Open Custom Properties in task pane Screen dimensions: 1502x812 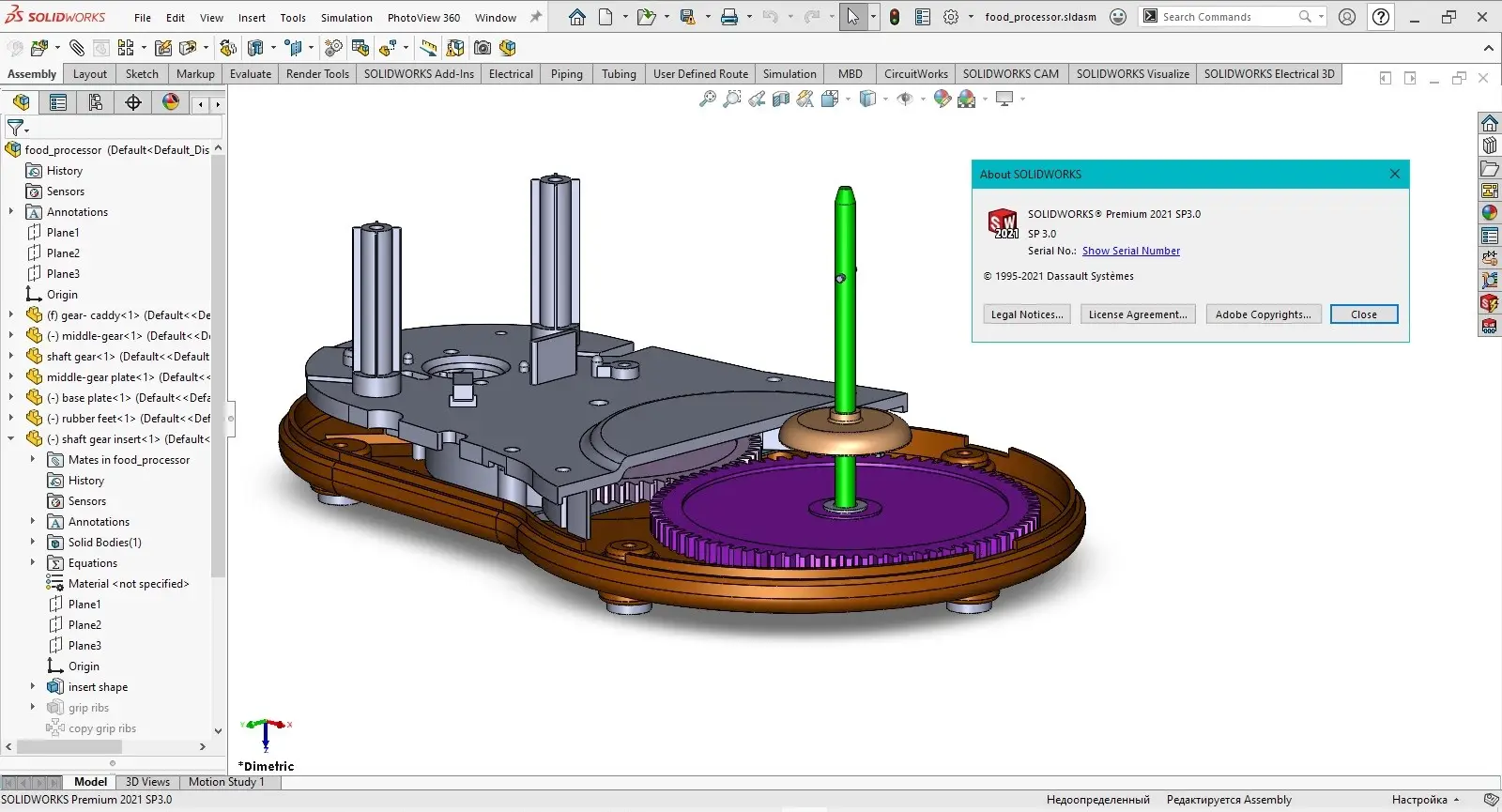click(1490, 236)
